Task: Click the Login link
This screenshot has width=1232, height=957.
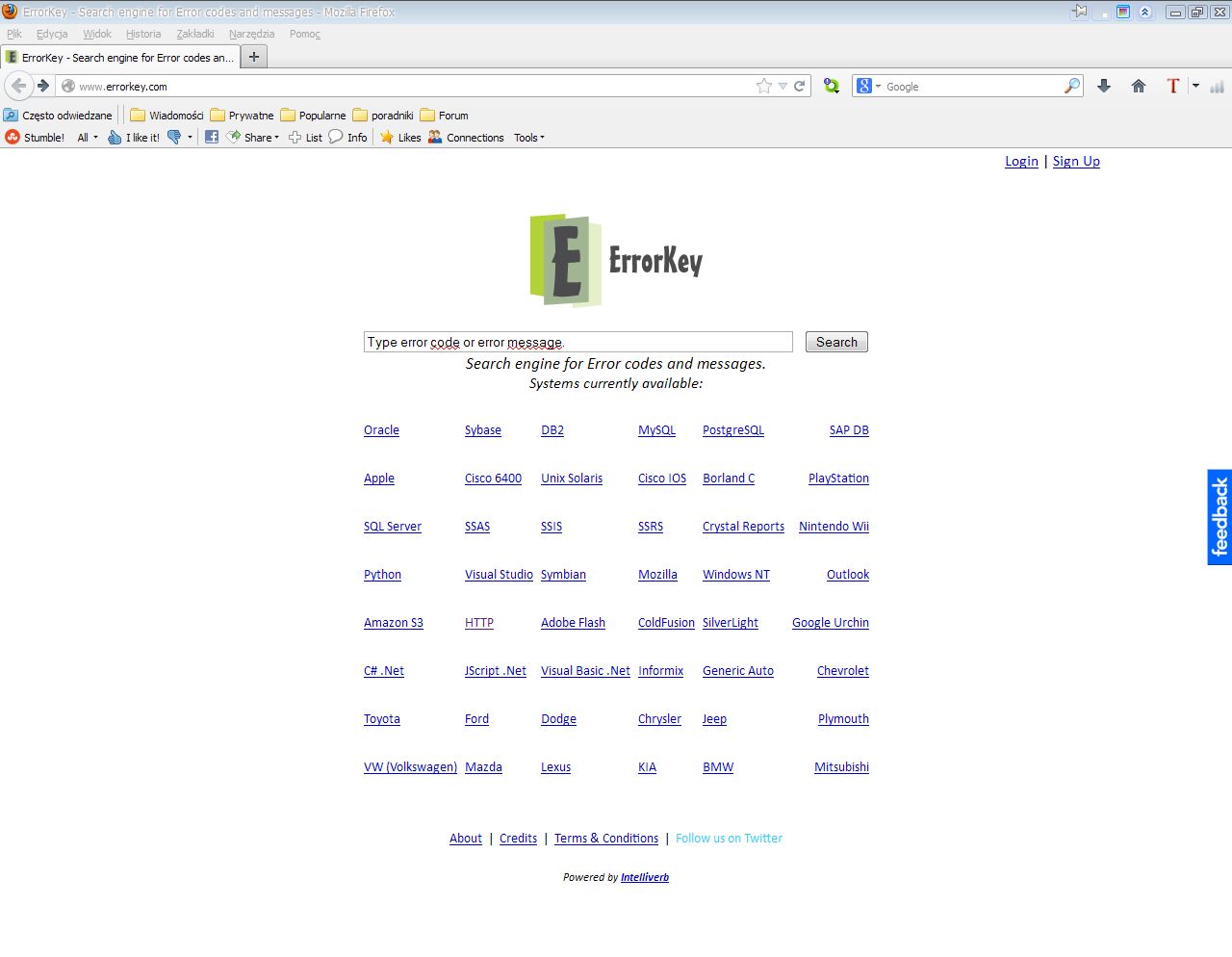Action: click(1021, 161)
